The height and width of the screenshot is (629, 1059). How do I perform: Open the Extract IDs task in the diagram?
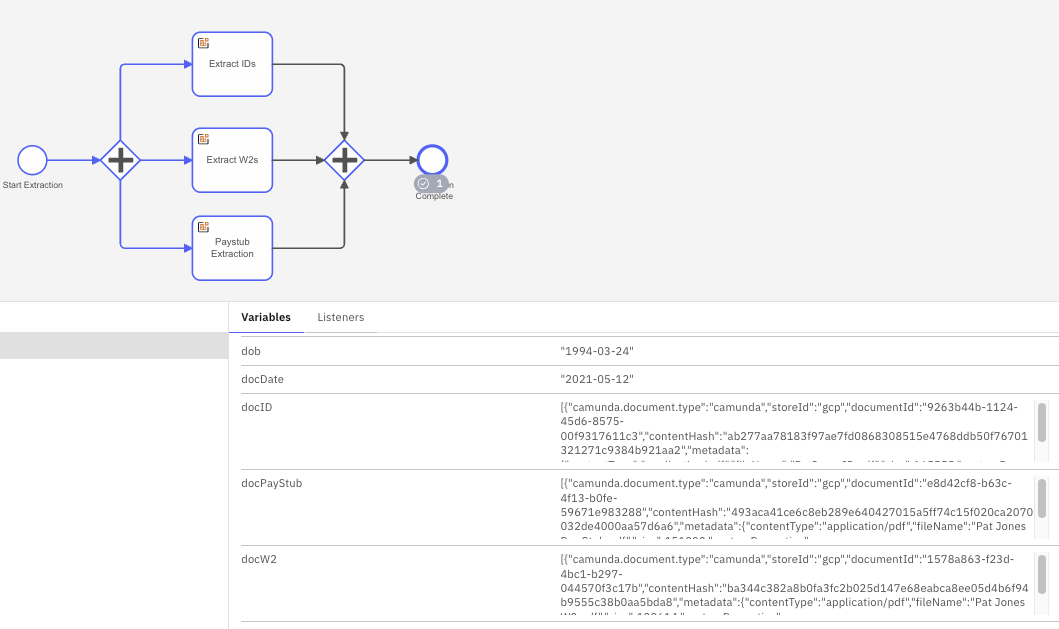232,64
